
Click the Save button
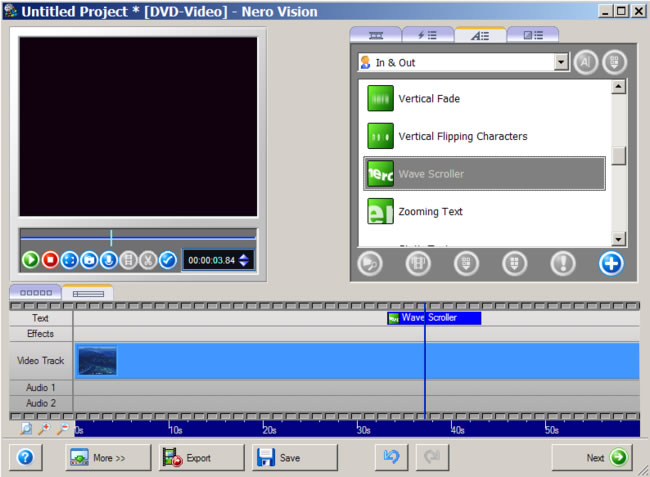pyautogui.click(x=295, y=458)
